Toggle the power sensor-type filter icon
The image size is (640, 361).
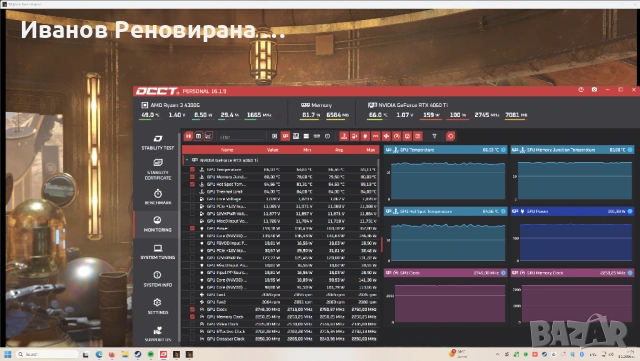[x=365, y=136]
